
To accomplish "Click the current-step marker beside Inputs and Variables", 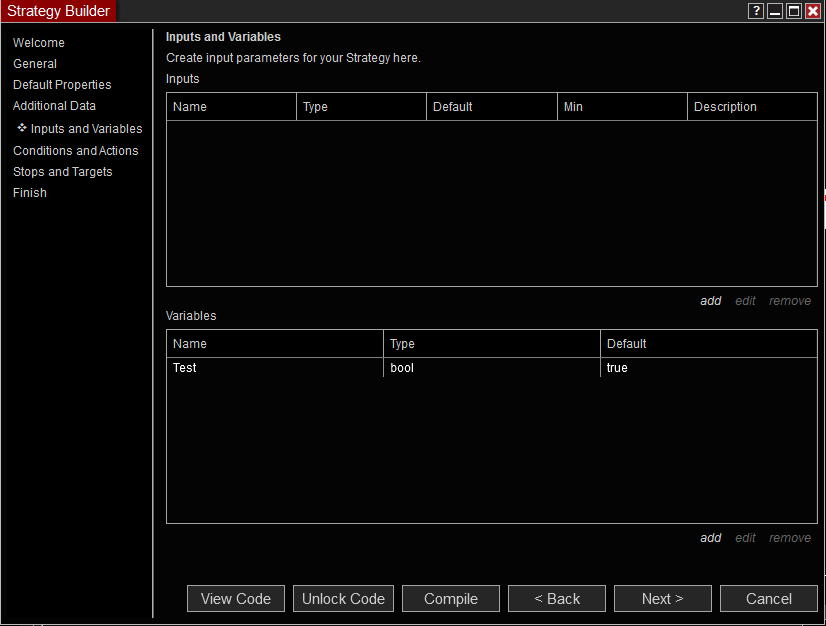I will click(22, 128).
